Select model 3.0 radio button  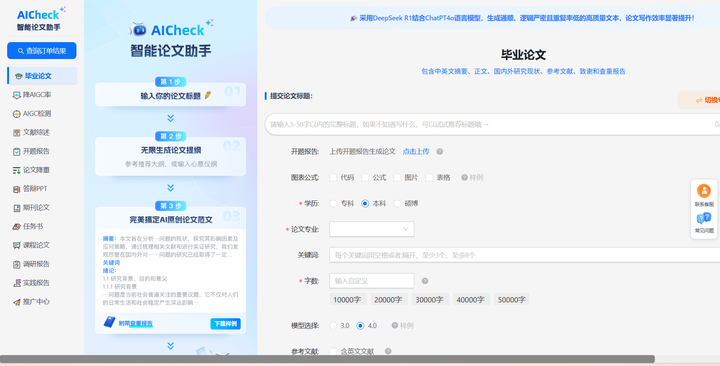333,326
